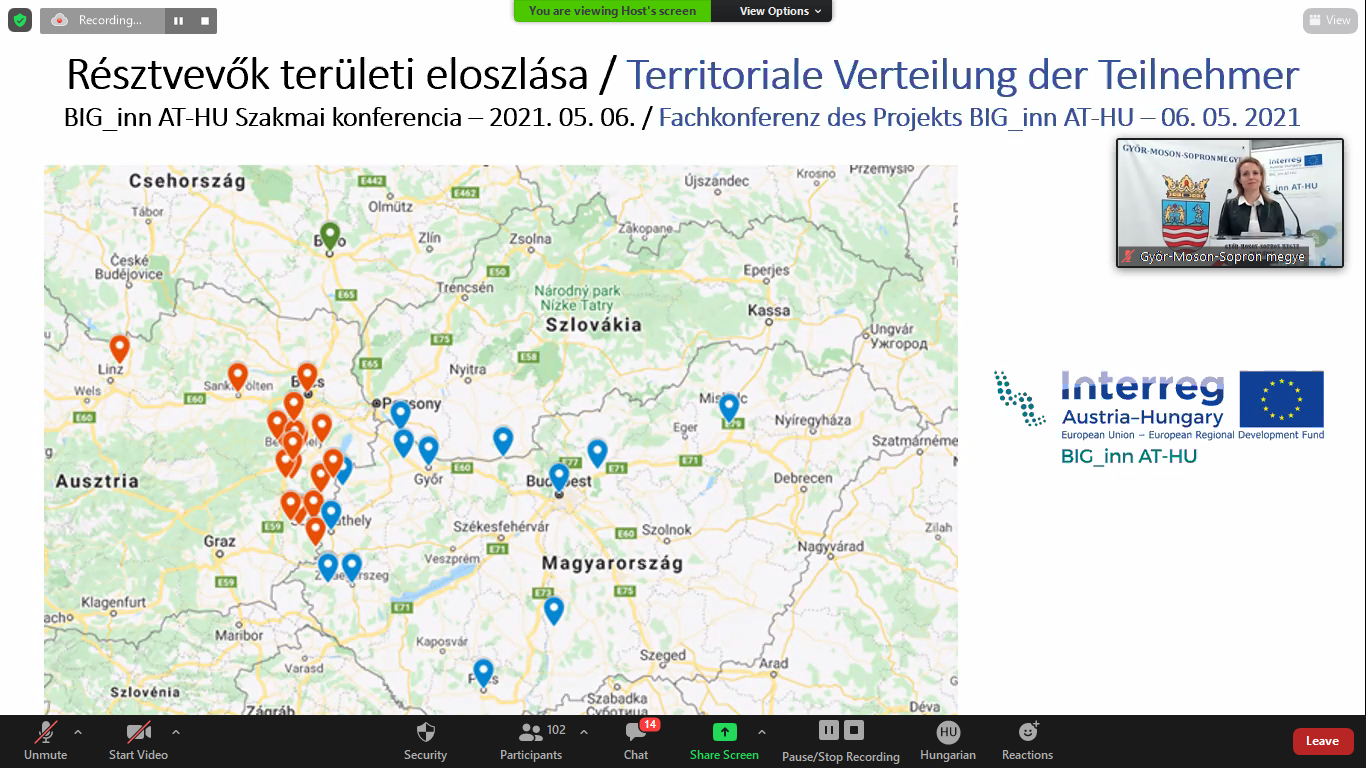Unmute the microphone
This screenshot has width=1366, height=768.
click(x=46, y=741)
